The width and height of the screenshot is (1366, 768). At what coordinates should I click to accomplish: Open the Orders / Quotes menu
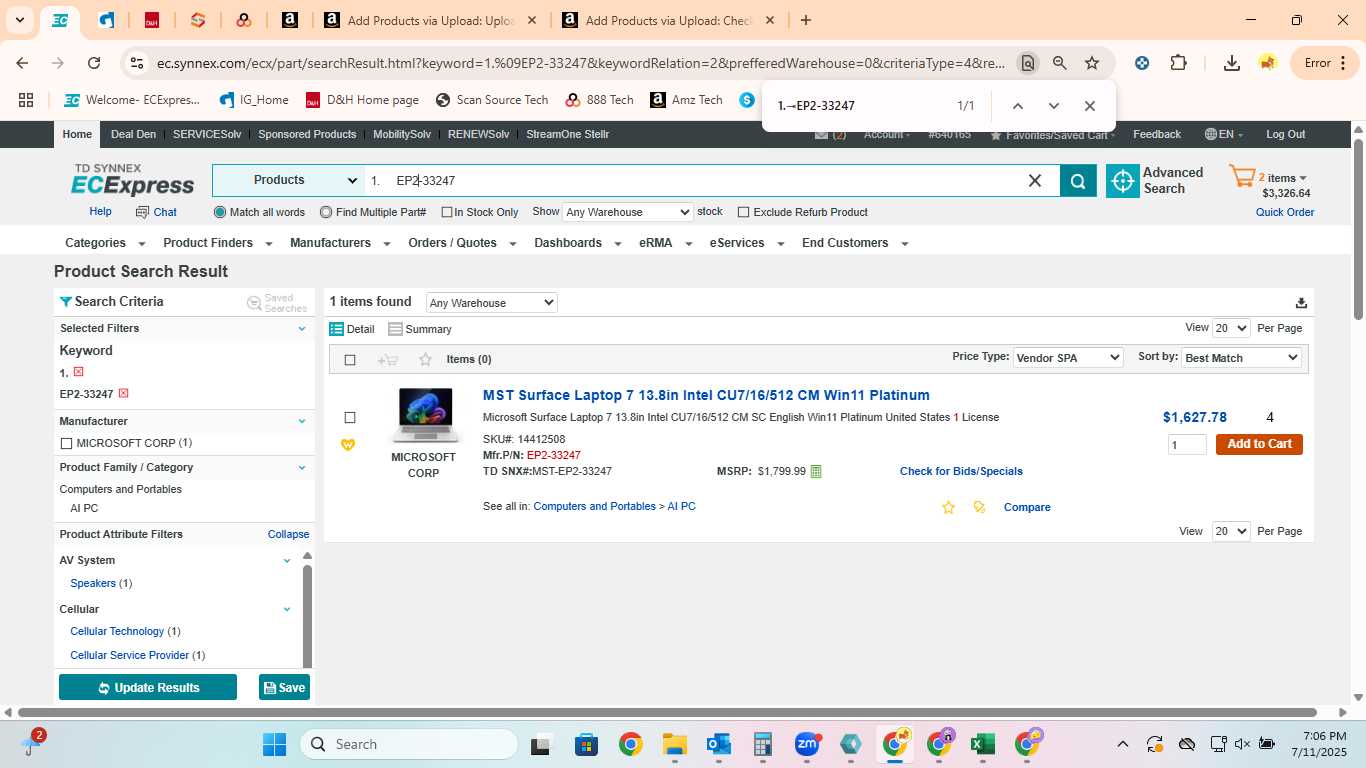pos(462,243)
